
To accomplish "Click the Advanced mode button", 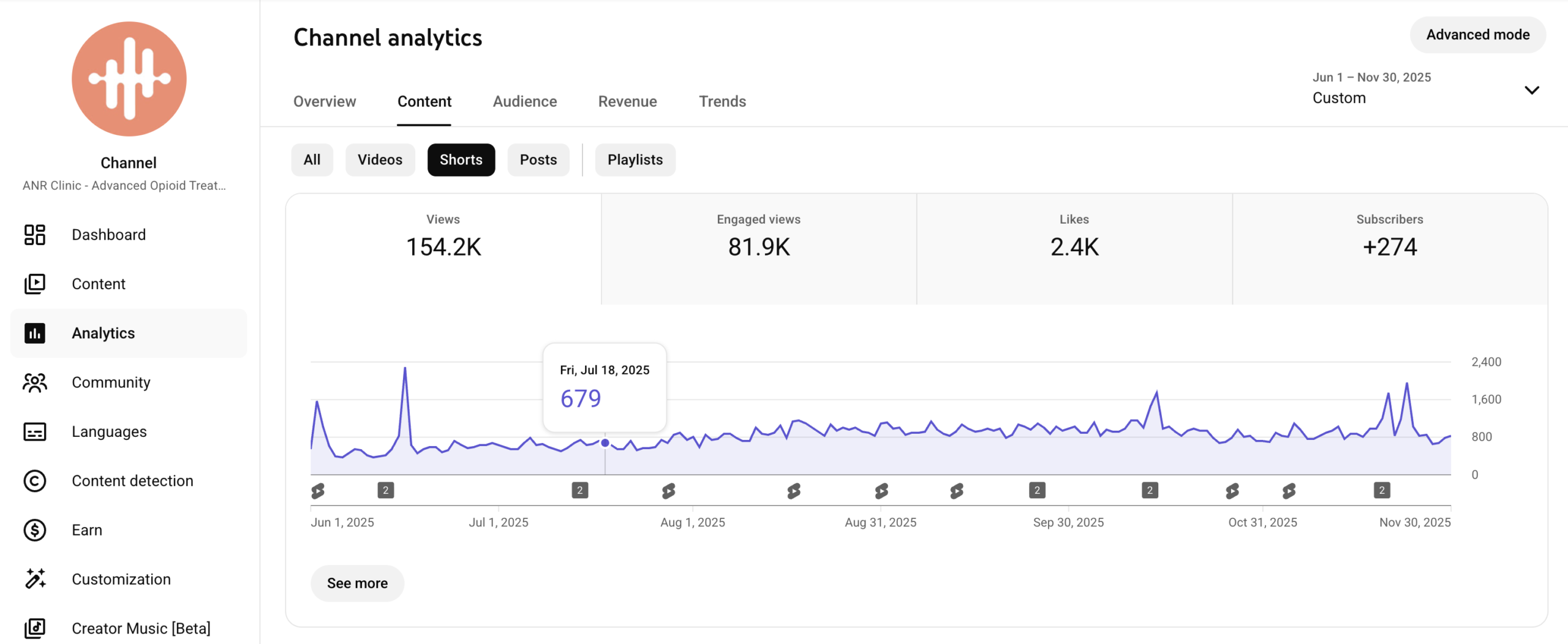I will pos(1477,35).
